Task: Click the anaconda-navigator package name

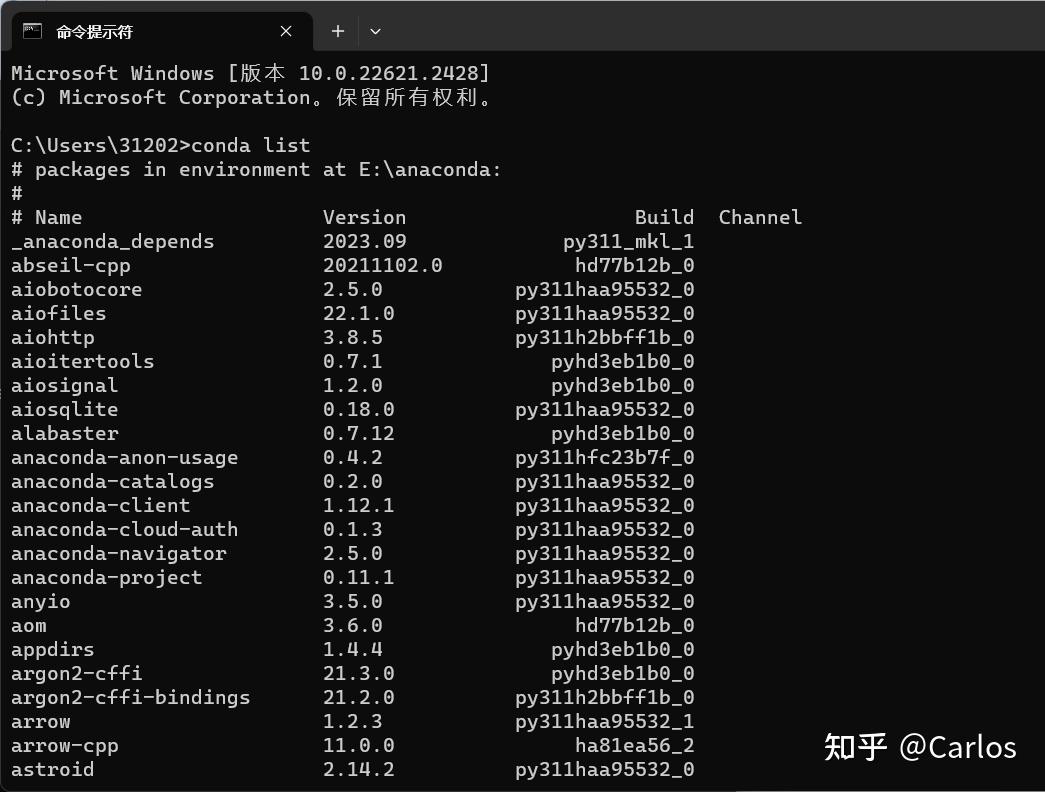Action: (119, 553)
